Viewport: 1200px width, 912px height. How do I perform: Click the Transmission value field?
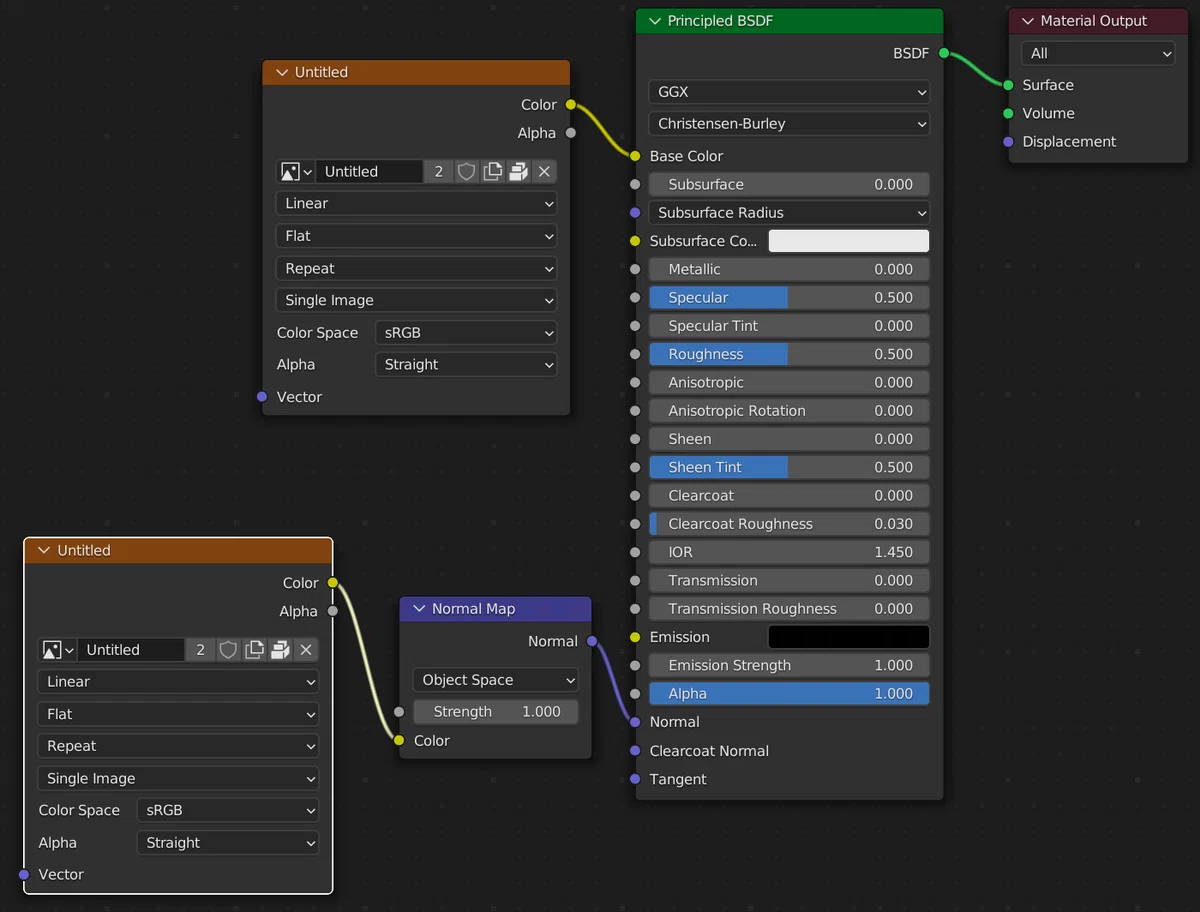coord(789,581)
